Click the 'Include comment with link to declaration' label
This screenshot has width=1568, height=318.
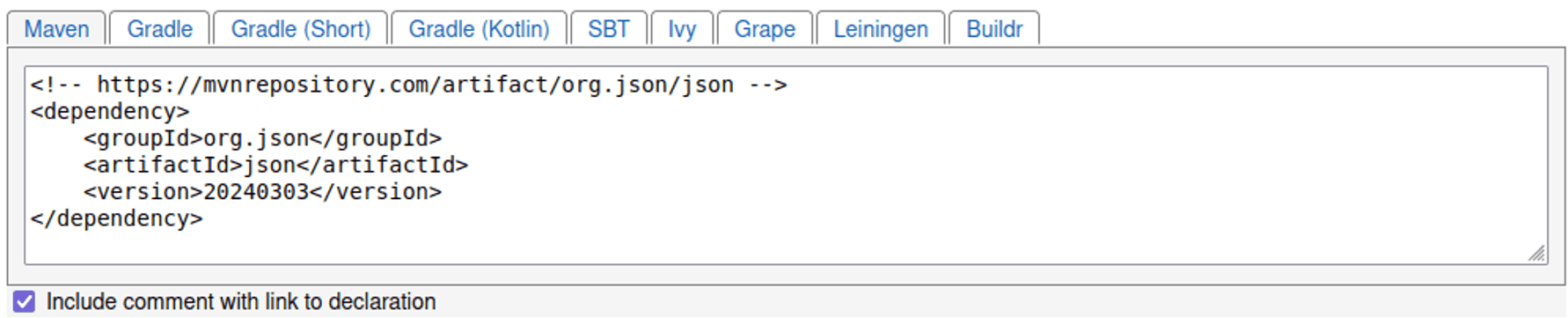pos(241,302)
